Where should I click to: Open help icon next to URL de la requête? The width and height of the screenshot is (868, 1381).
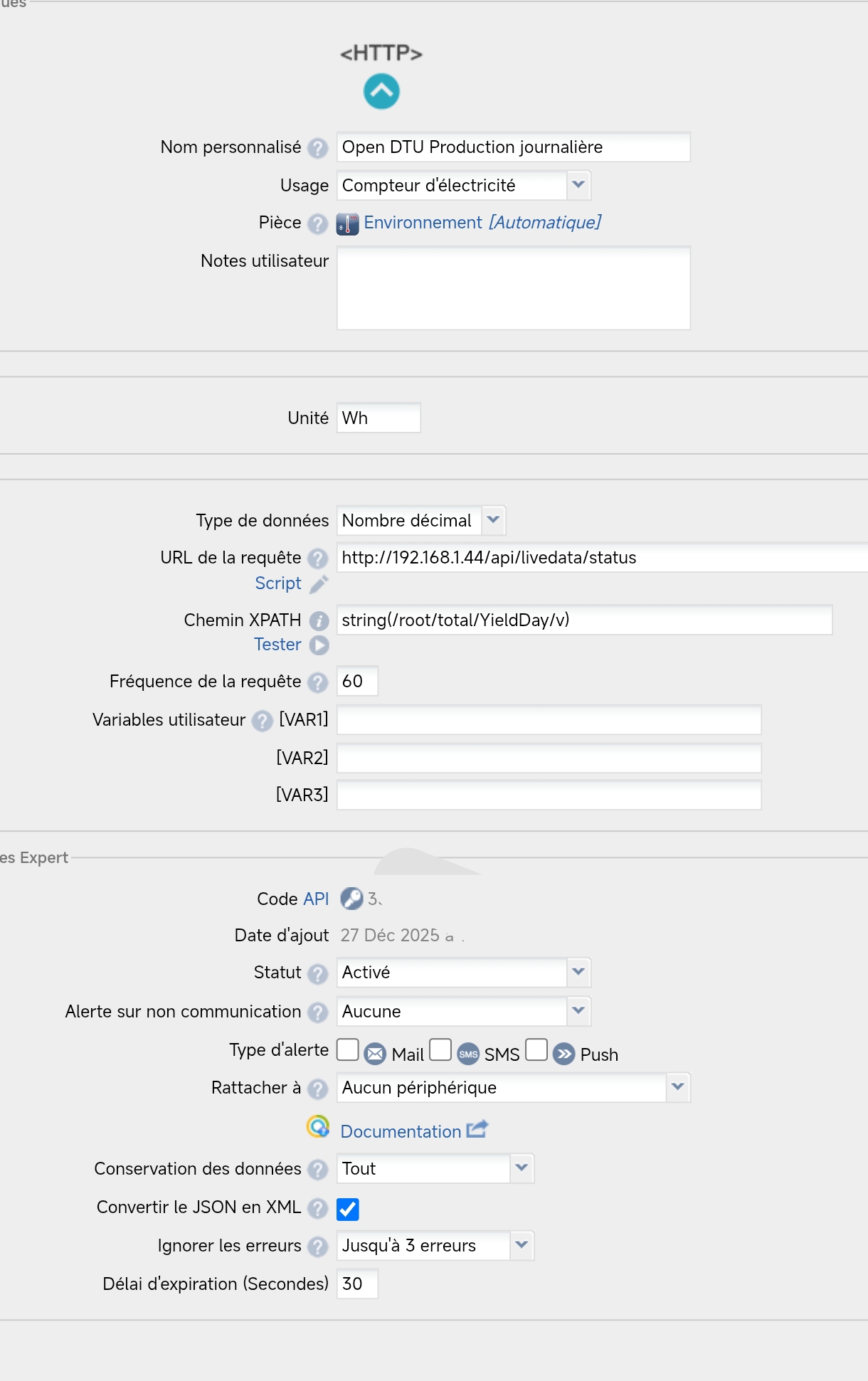pos(317,559)
